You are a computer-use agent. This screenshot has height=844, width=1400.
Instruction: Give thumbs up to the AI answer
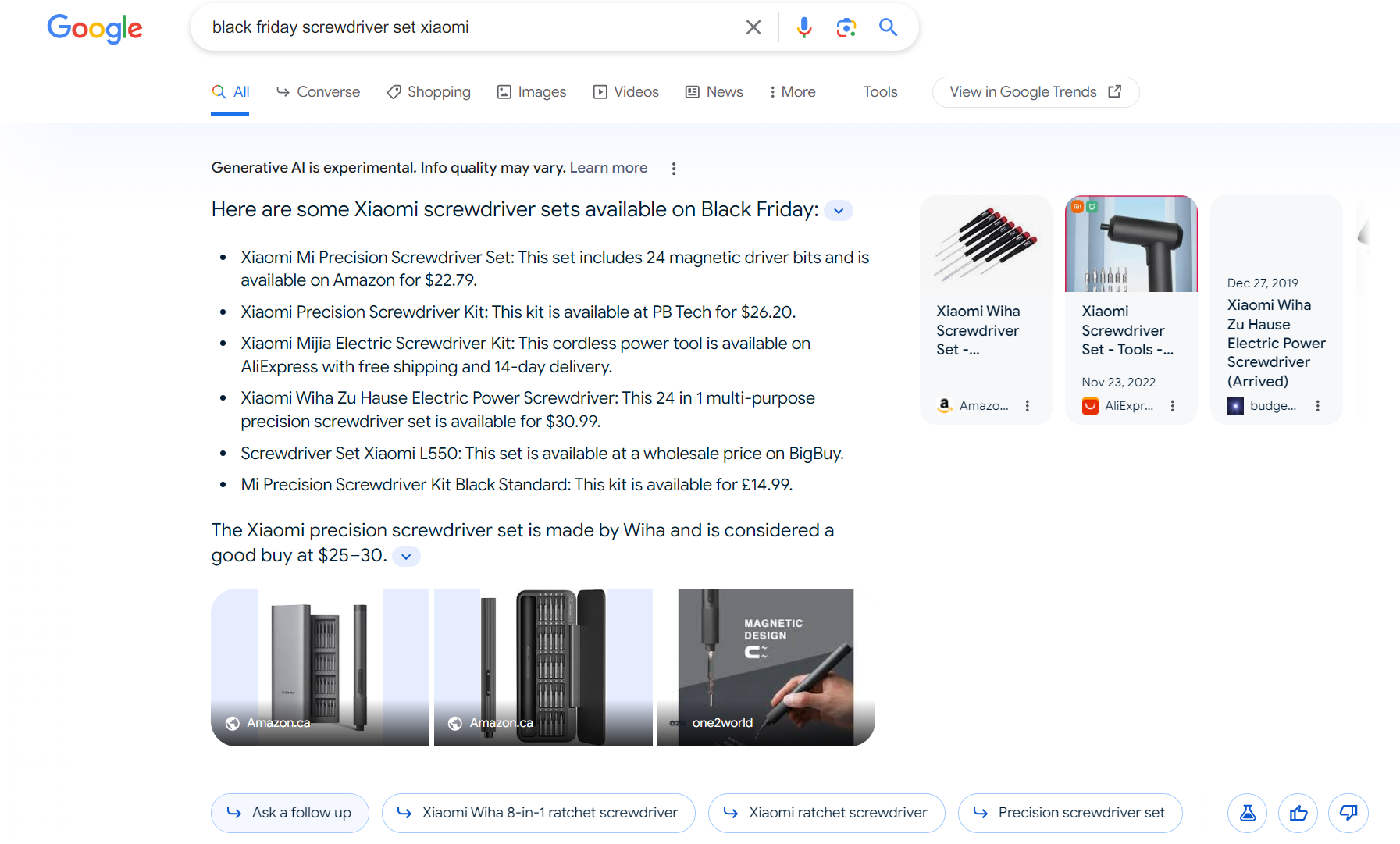click(1298, 813)
